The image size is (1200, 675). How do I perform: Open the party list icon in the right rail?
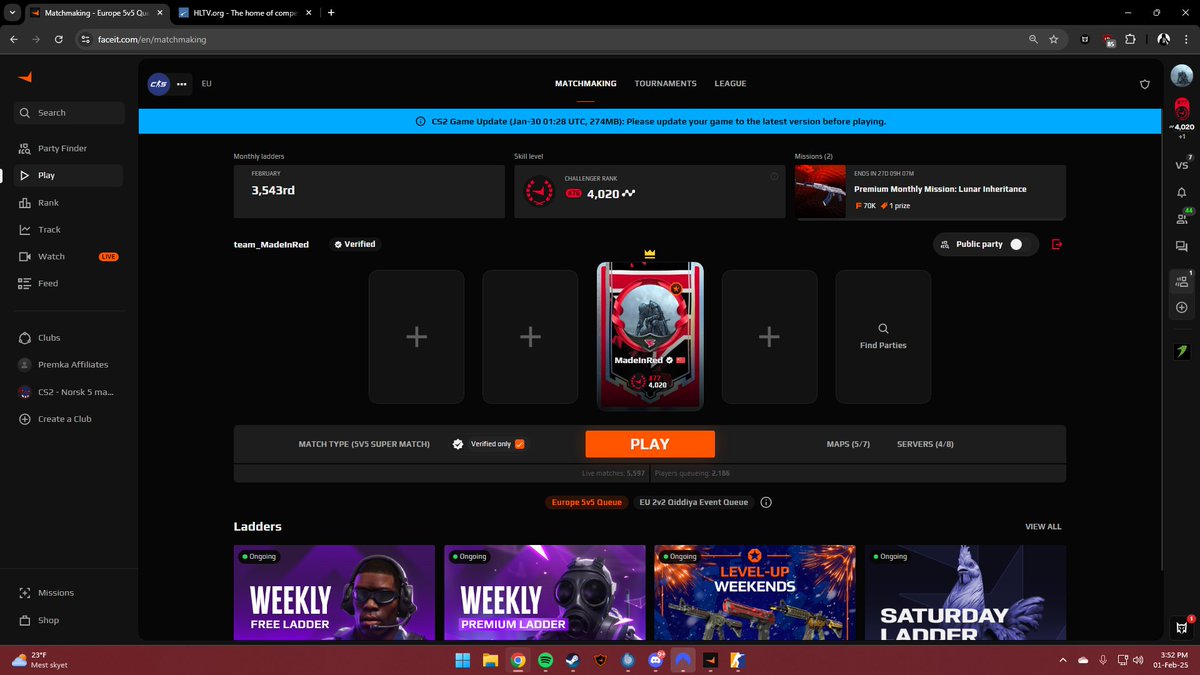click(x=1181, y=282)
